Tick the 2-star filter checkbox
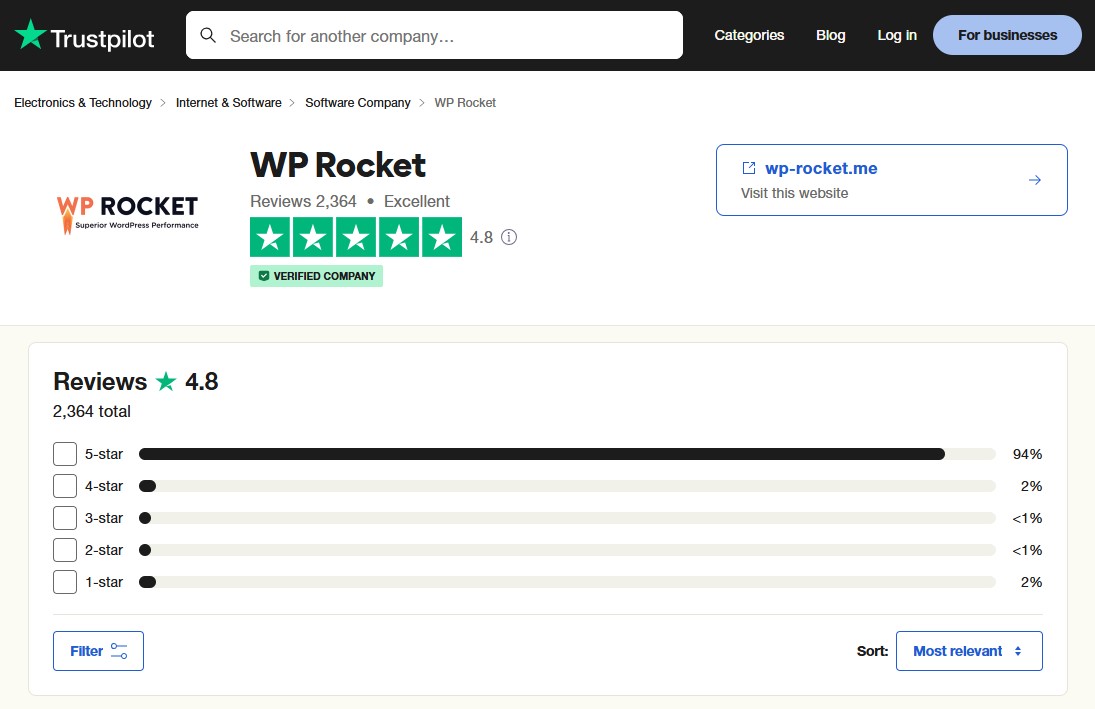The width and height of the screenshot is (1095, 709). click(x=65, y=550)
